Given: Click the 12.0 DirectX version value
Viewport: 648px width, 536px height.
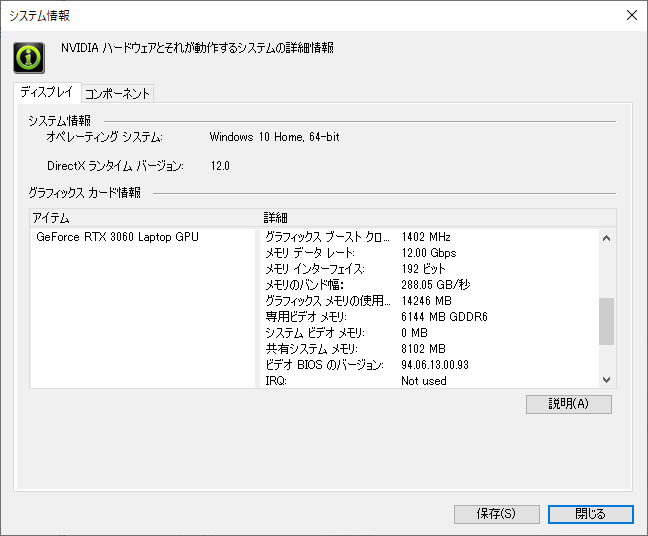Looking at the screenshot, I should point(220,166).
